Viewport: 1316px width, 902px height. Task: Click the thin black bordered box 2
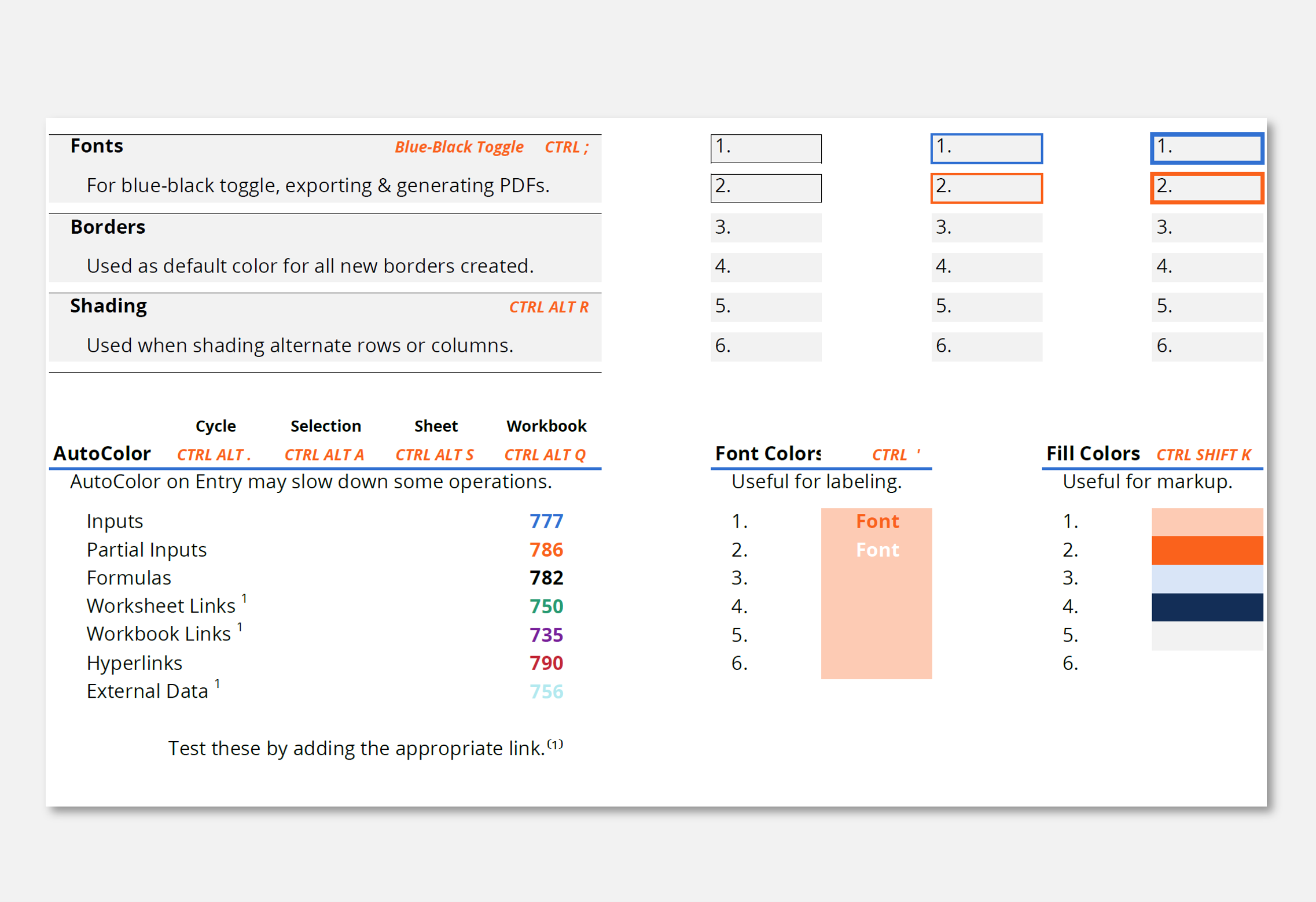765,187
